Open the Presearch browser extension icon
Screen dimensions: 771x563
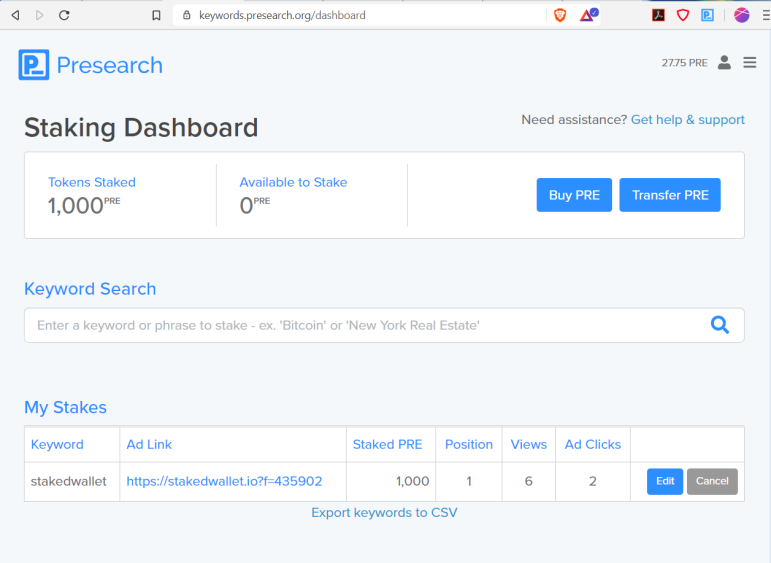click(707, 15)
